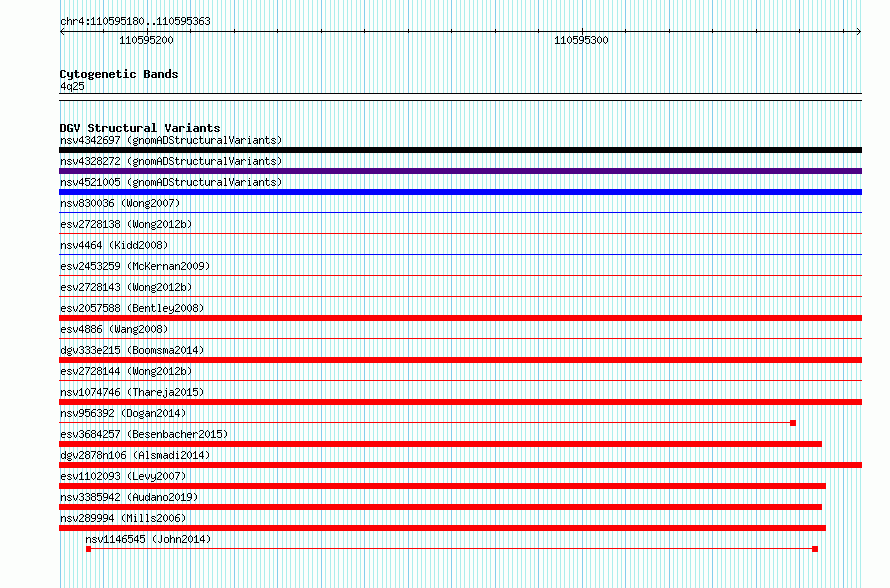Click the 110595300 ruler position label
This screenshot has width=890, height=588.
pos(581,40)
